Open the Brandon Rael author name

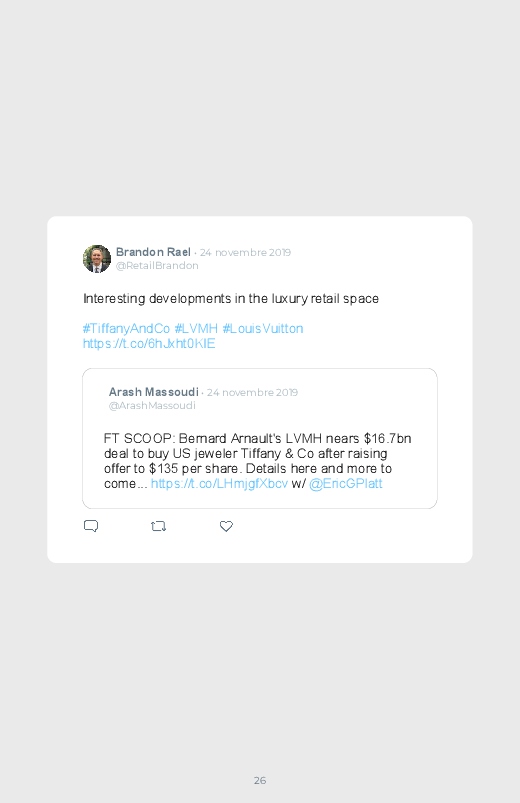point(153,252)
